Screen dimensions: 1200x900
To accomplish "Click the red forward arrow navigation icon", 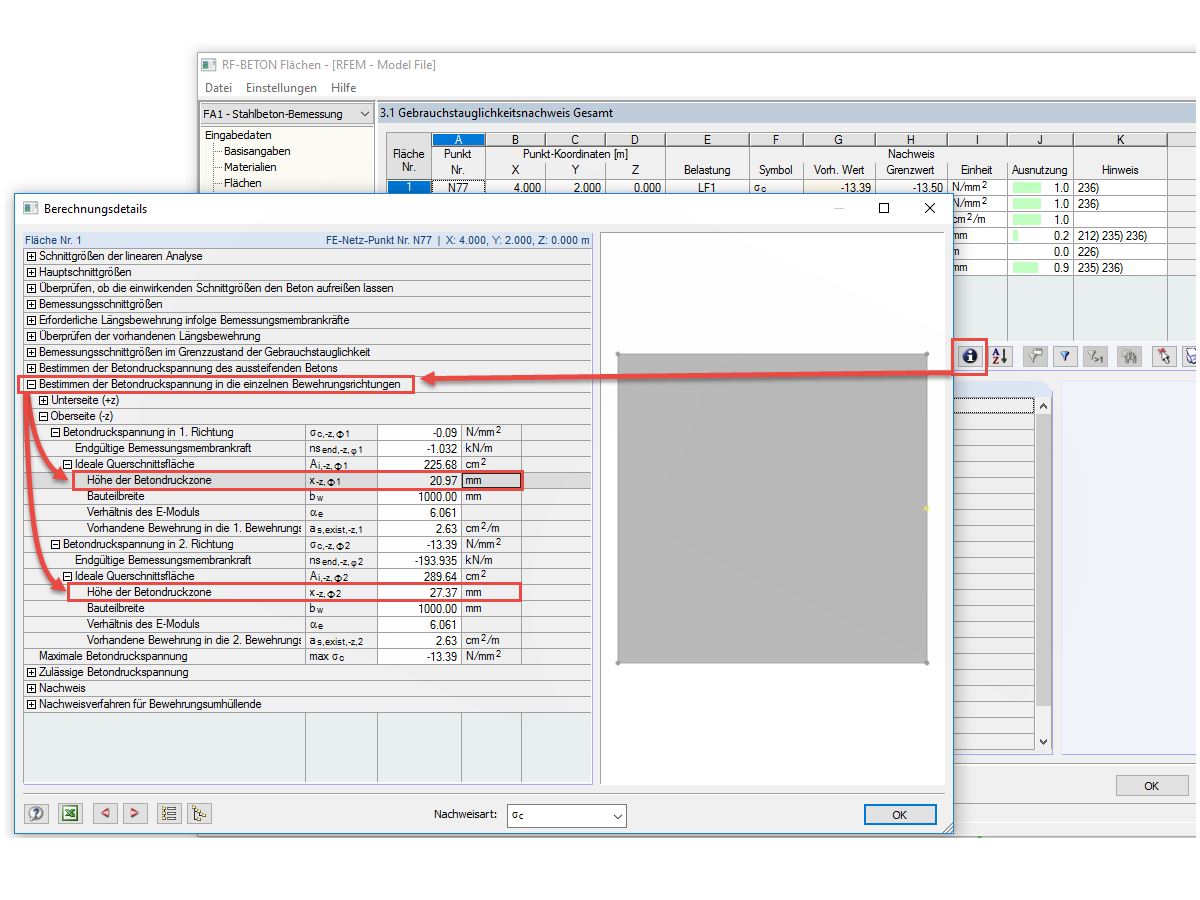I will tap(135, 813).
